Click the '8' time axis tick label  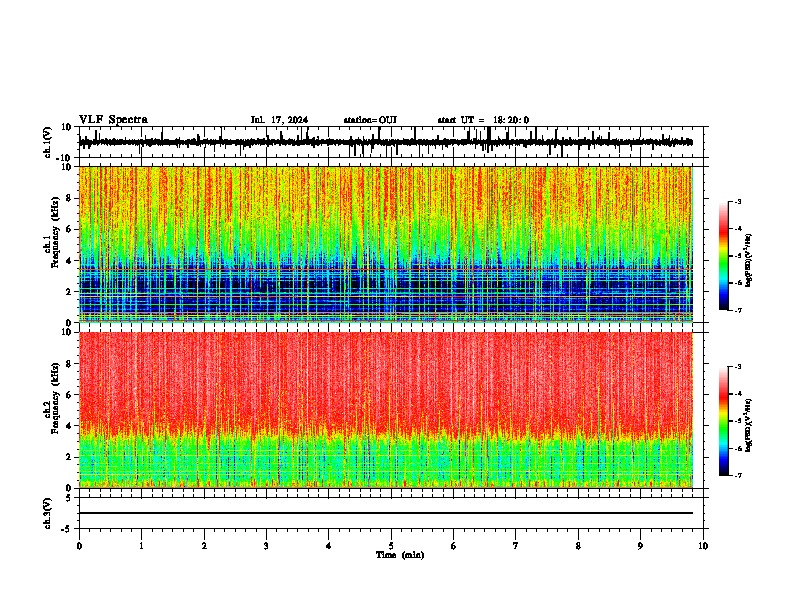point(578,546)
